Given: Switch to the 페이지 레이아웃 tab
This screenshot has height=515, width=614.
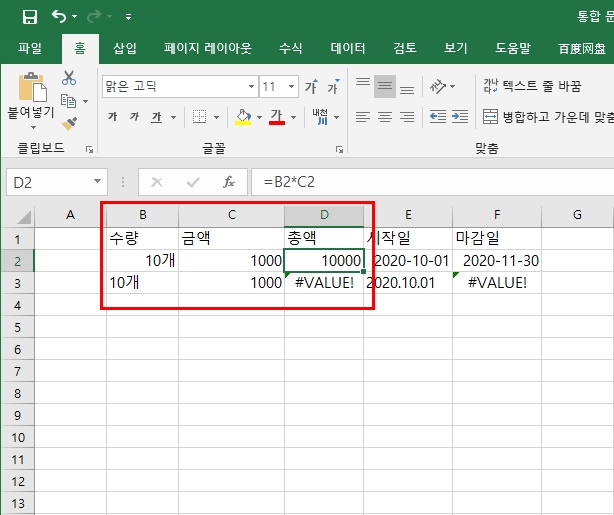Looking at the screenshot, I should click(x=208, y=49).
